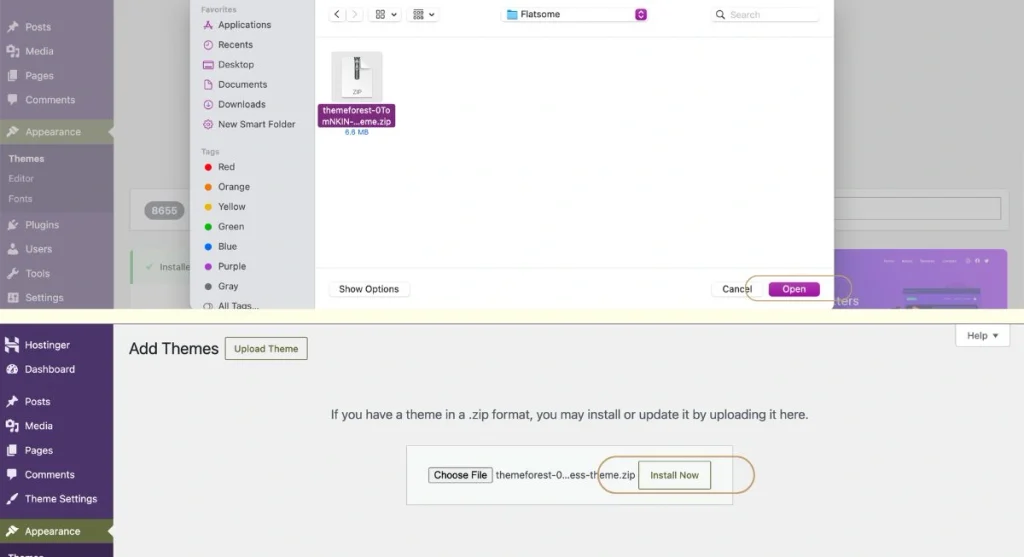1024x557 pixels.
Task: Open the Themes submenu item in the upper sidebar
Action: (26, 159)
